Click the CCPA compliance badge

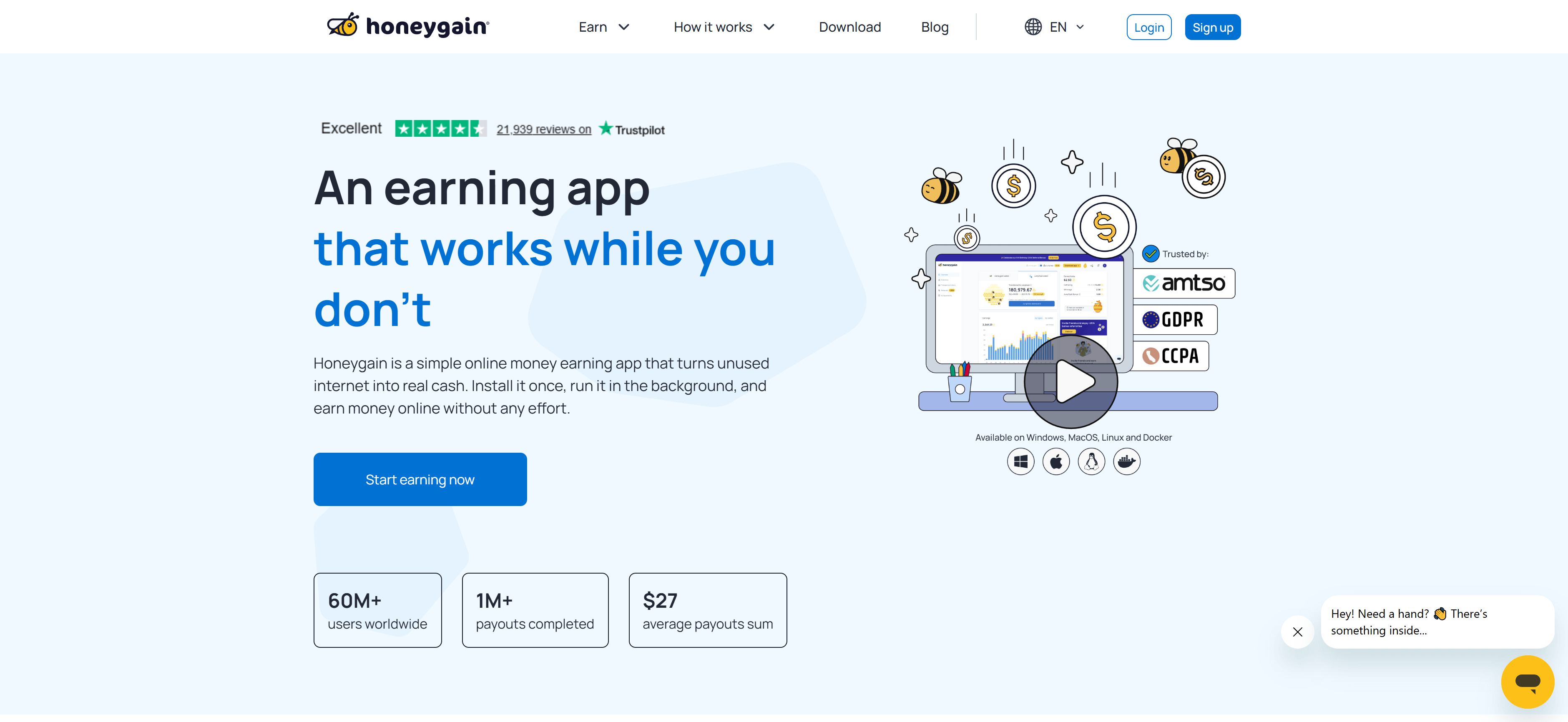click(1171, 356)
